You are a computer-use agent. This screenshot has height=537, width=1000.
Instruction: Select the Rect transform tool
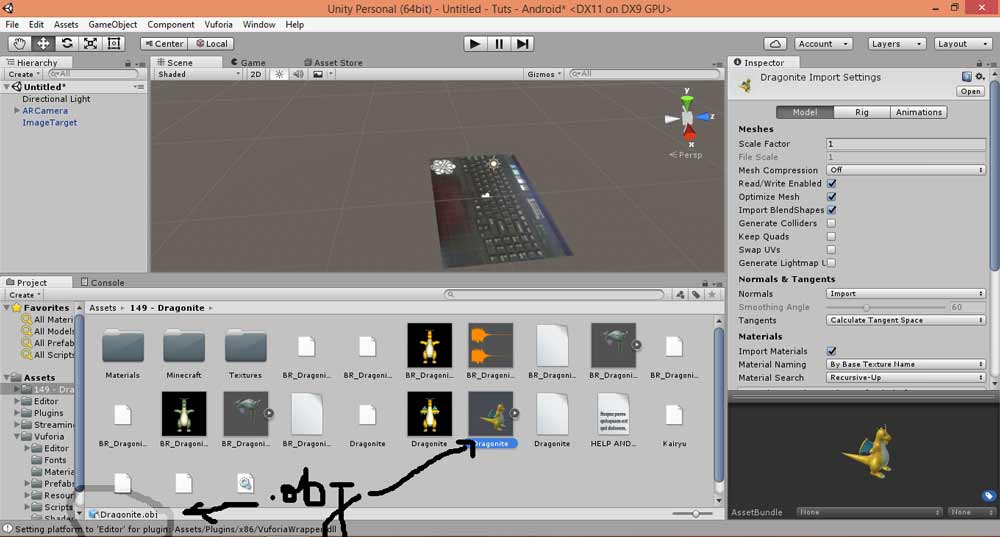tap(114, 43)
